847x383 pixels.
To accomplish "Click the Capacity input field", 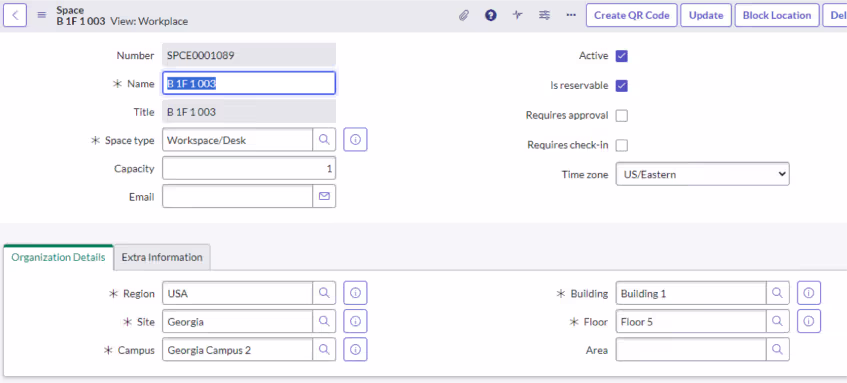I will (249, 169).
